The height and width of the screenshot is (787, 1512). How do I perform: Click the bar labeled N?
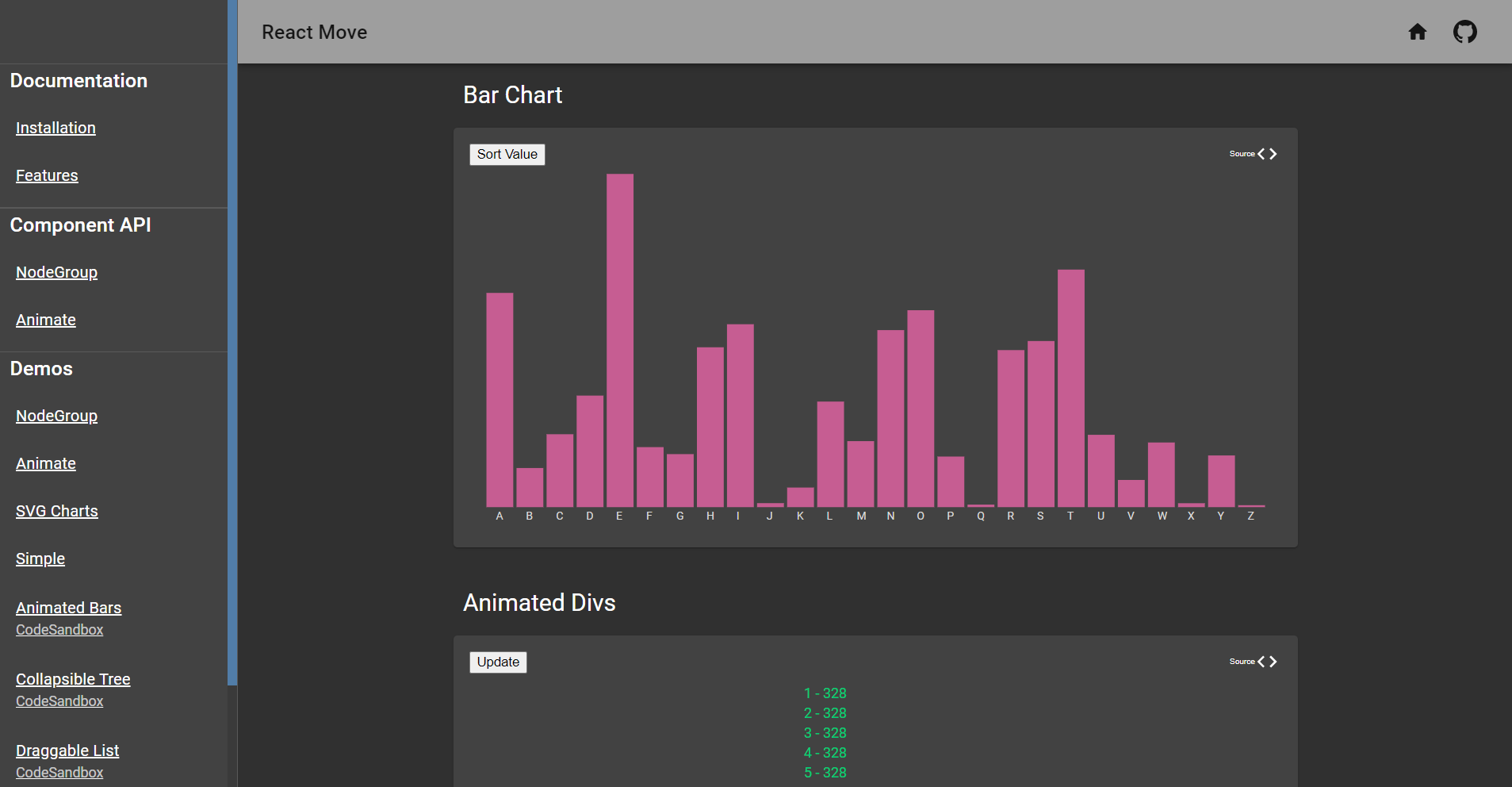pyautogui.click(x=890, y=418)
